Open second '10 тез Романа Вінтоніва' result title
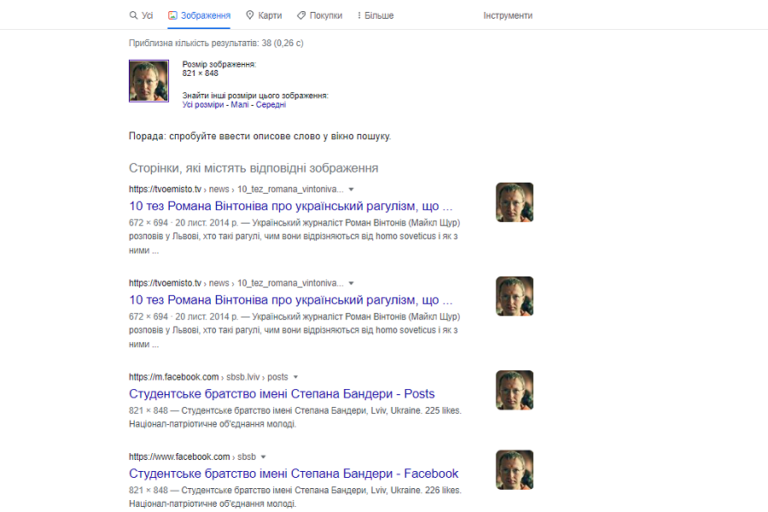The width and height of the screenshot is (768, 512). tap(290, 300)
